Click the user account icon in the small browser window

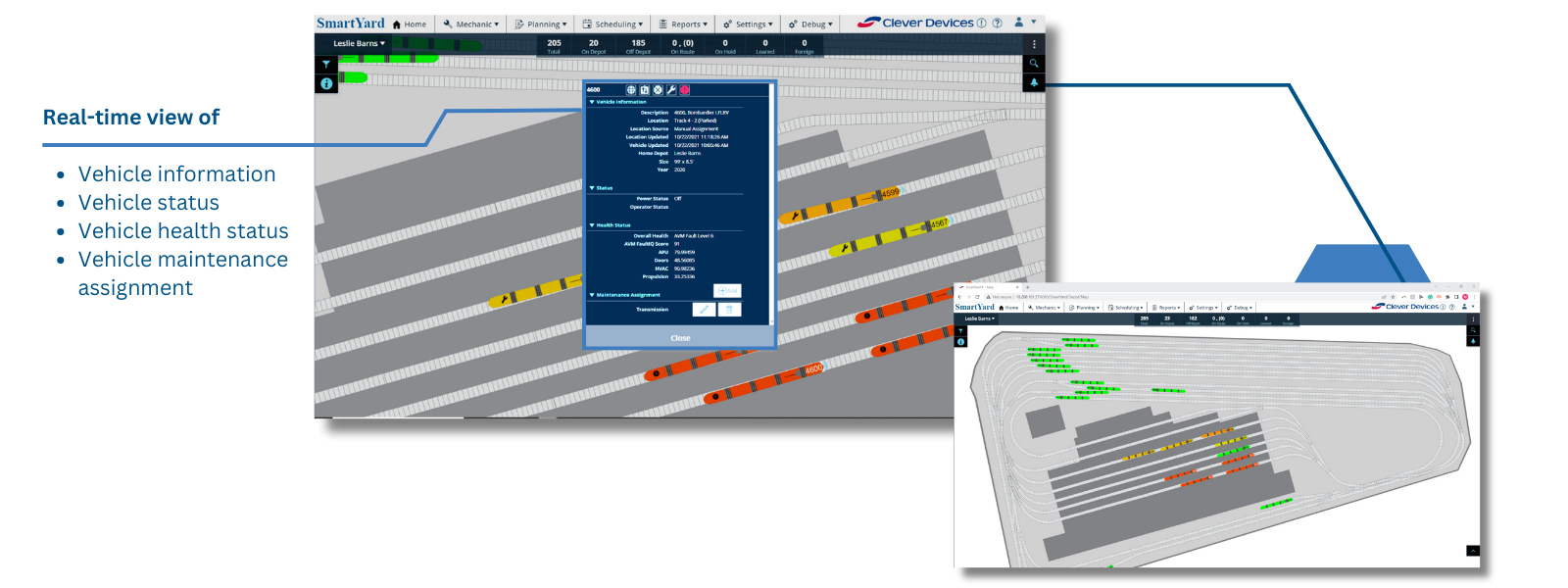pos(1465,307)
